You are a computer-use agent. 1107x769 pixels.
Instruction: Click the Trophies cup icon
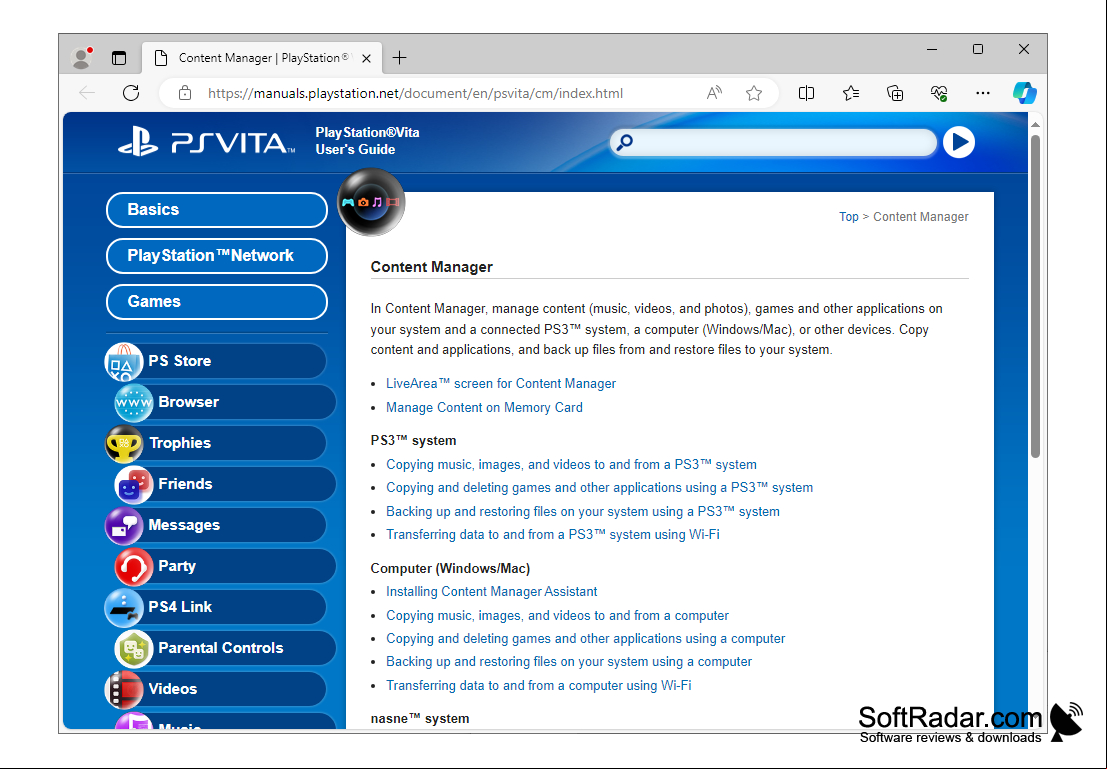(x=124, y=443)
